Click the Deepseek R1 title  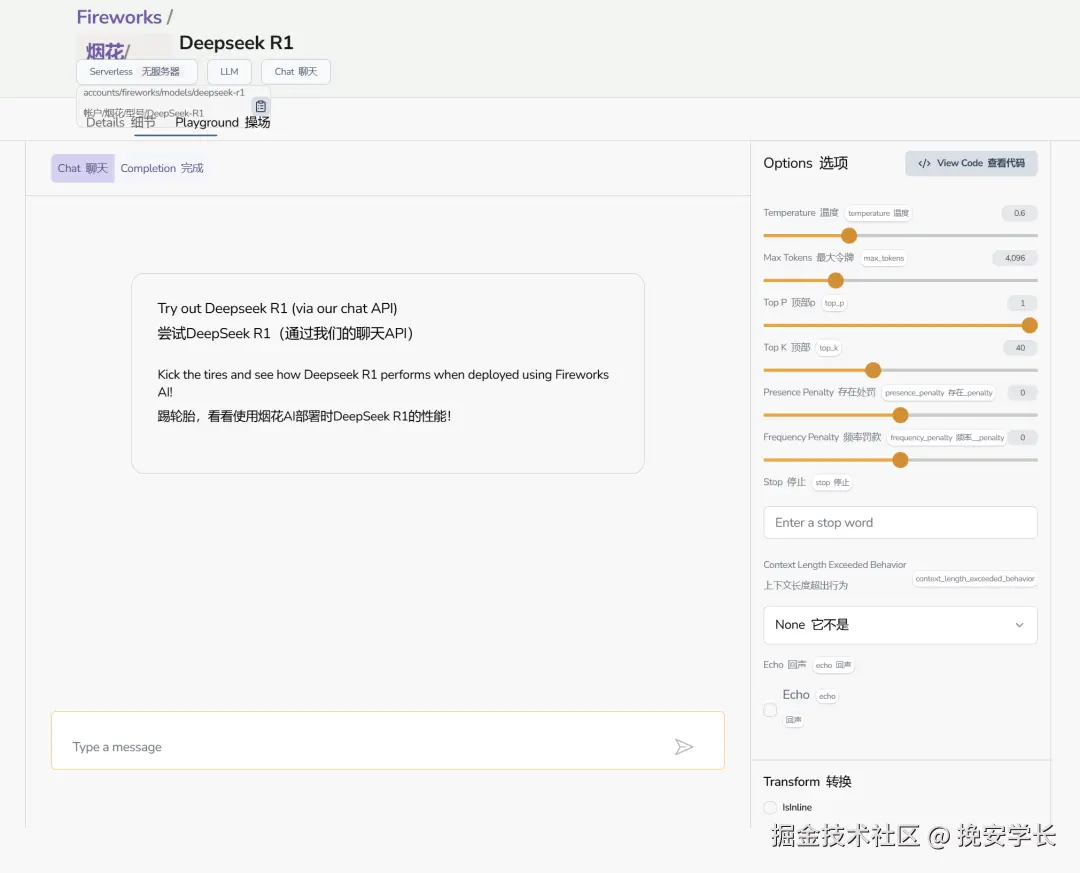(236, 43)
